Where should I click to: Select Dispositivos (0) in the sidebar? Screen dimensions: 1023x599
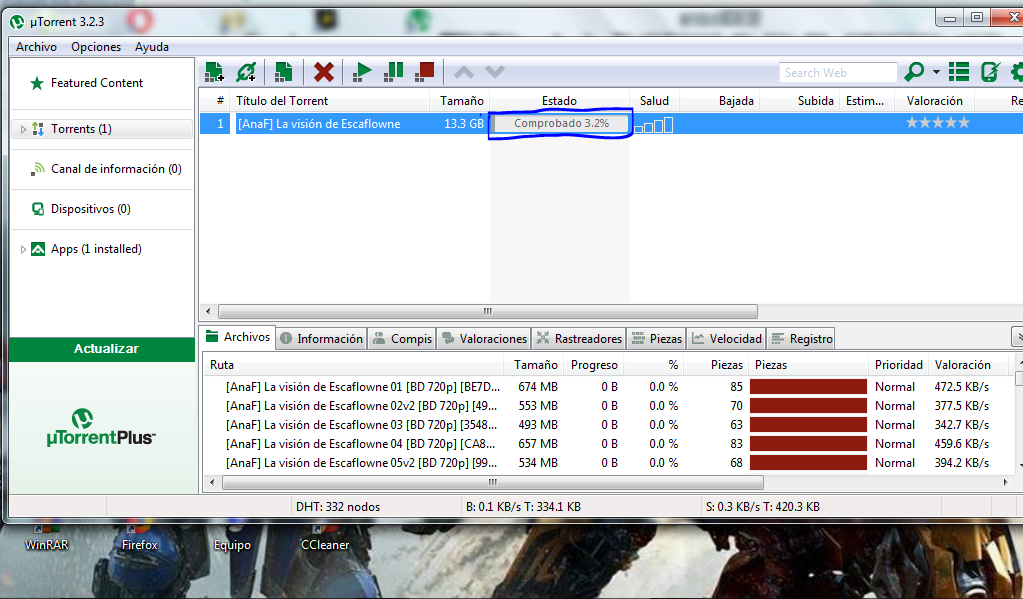click(x=91, y=209)
